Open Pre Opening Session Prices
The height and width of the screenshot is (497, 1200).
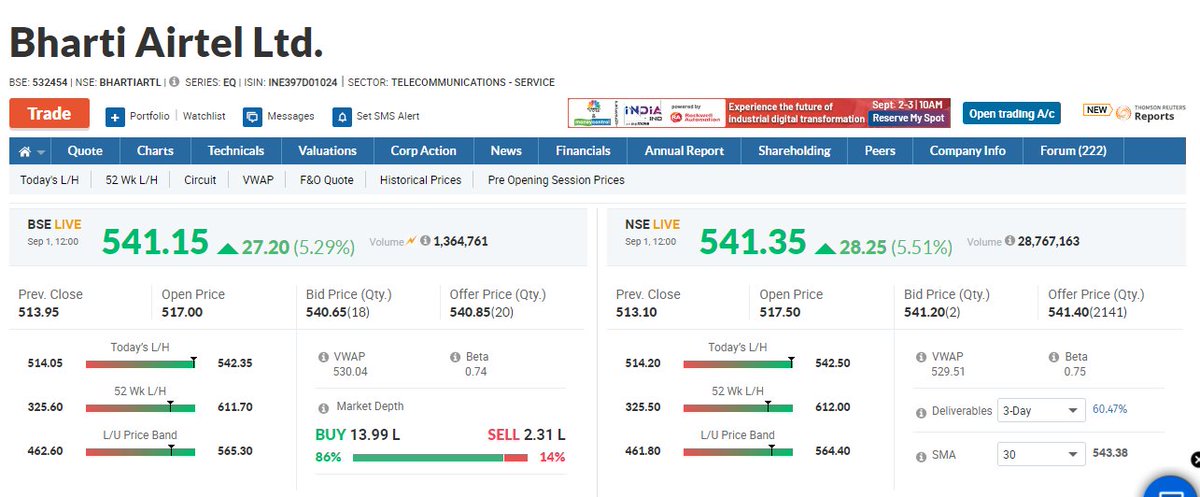pos(556,180)
